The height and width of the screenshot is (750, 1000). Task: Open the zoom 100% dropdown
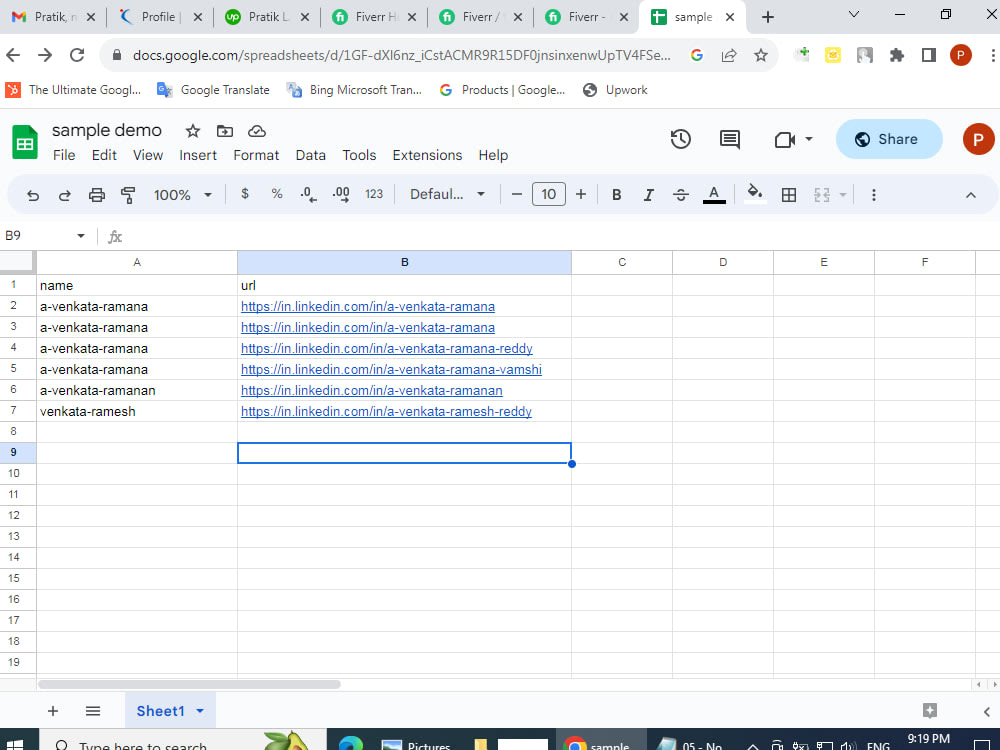[182, 195]
